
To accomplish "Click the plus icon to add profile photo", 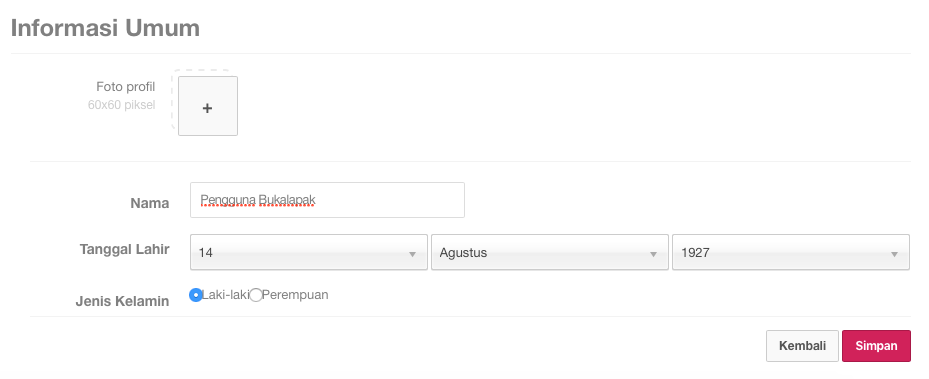I will click(x=207, y=108).
